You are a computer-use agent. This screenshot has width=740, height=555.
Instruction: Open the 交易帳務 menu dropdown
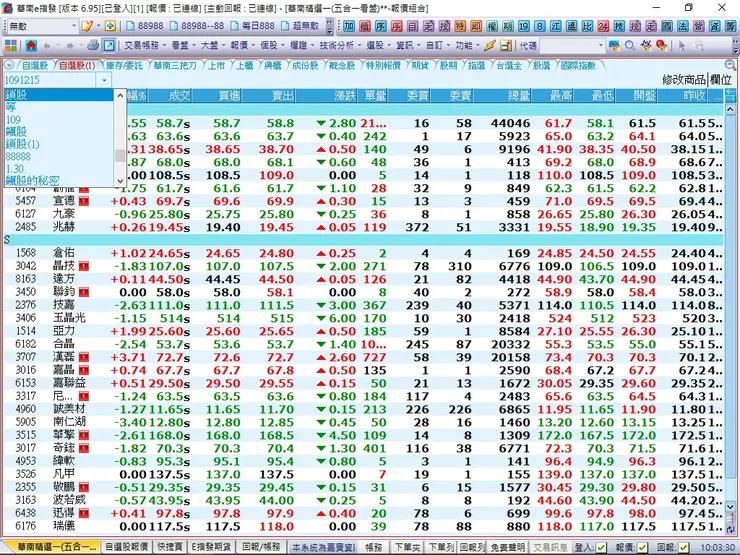[x=145, y=46]
